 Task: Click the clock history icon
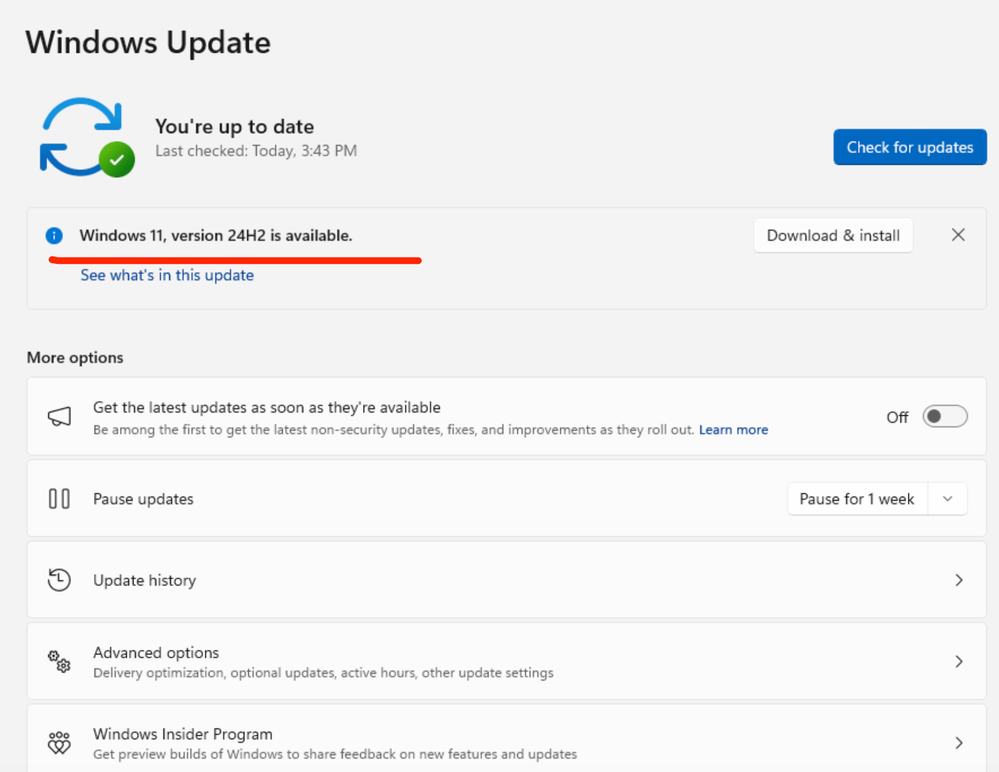[x=59, y=580]
